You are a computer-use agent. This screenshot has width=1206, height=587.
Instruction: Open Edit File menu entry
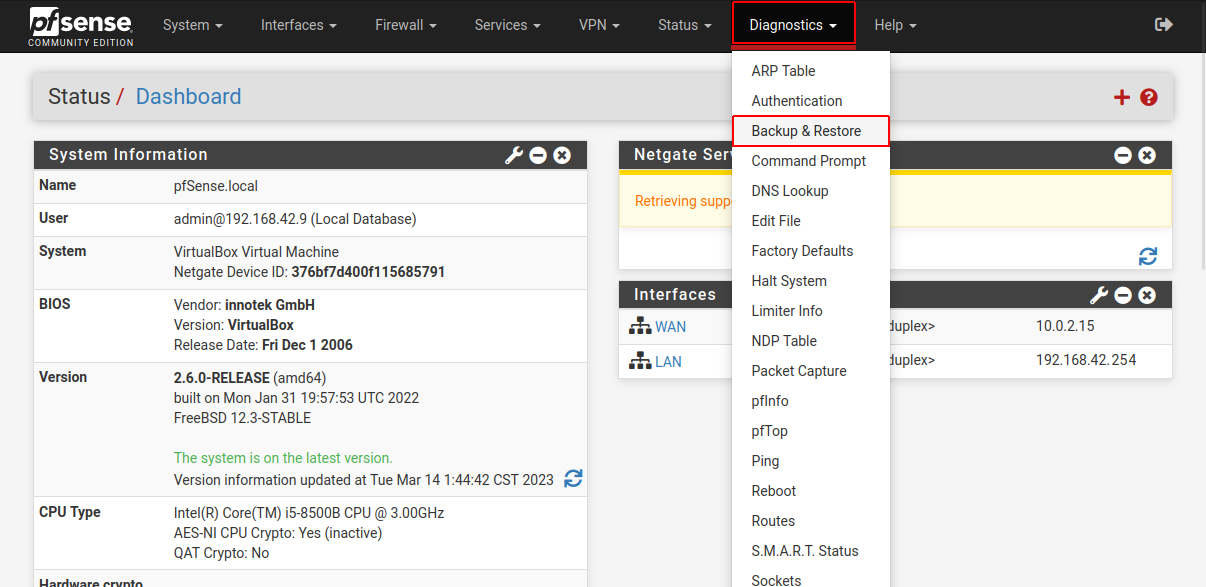[x=811, y=221]
